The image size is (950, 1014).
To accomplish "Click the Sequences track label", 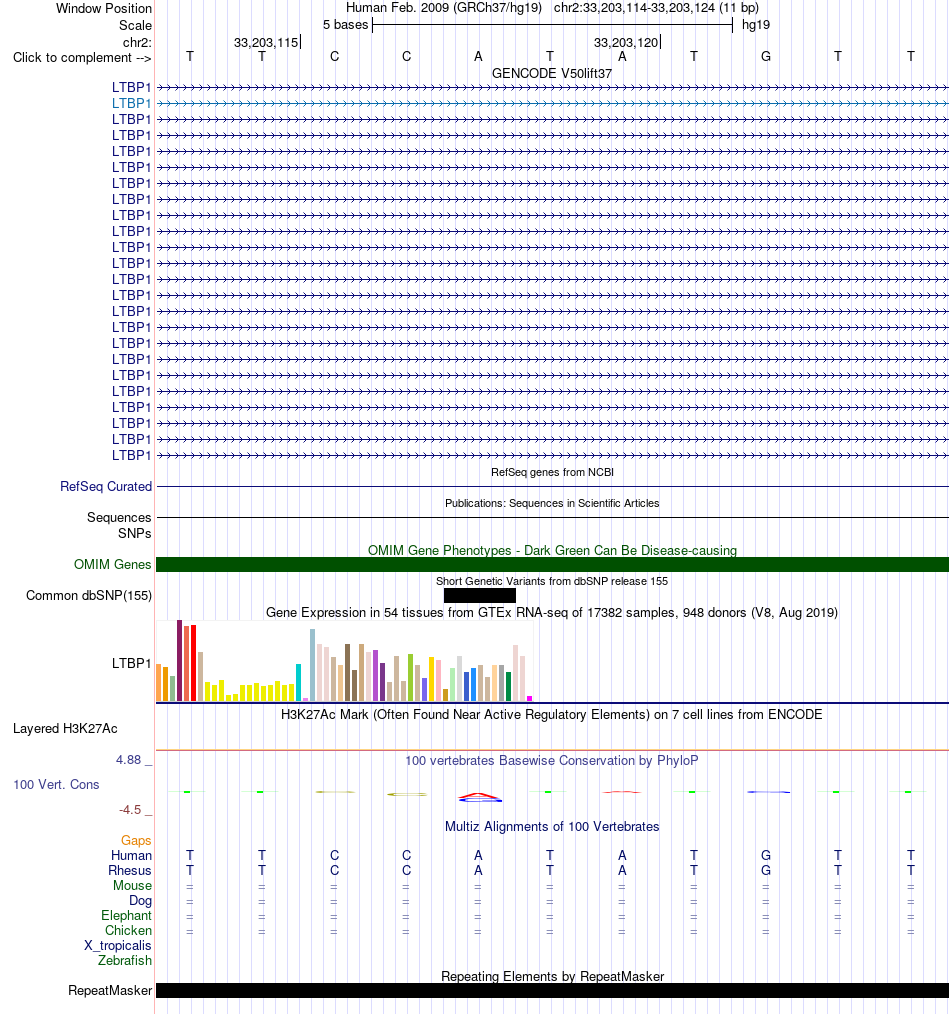I will pyautogui.click(x=119, y=517).
